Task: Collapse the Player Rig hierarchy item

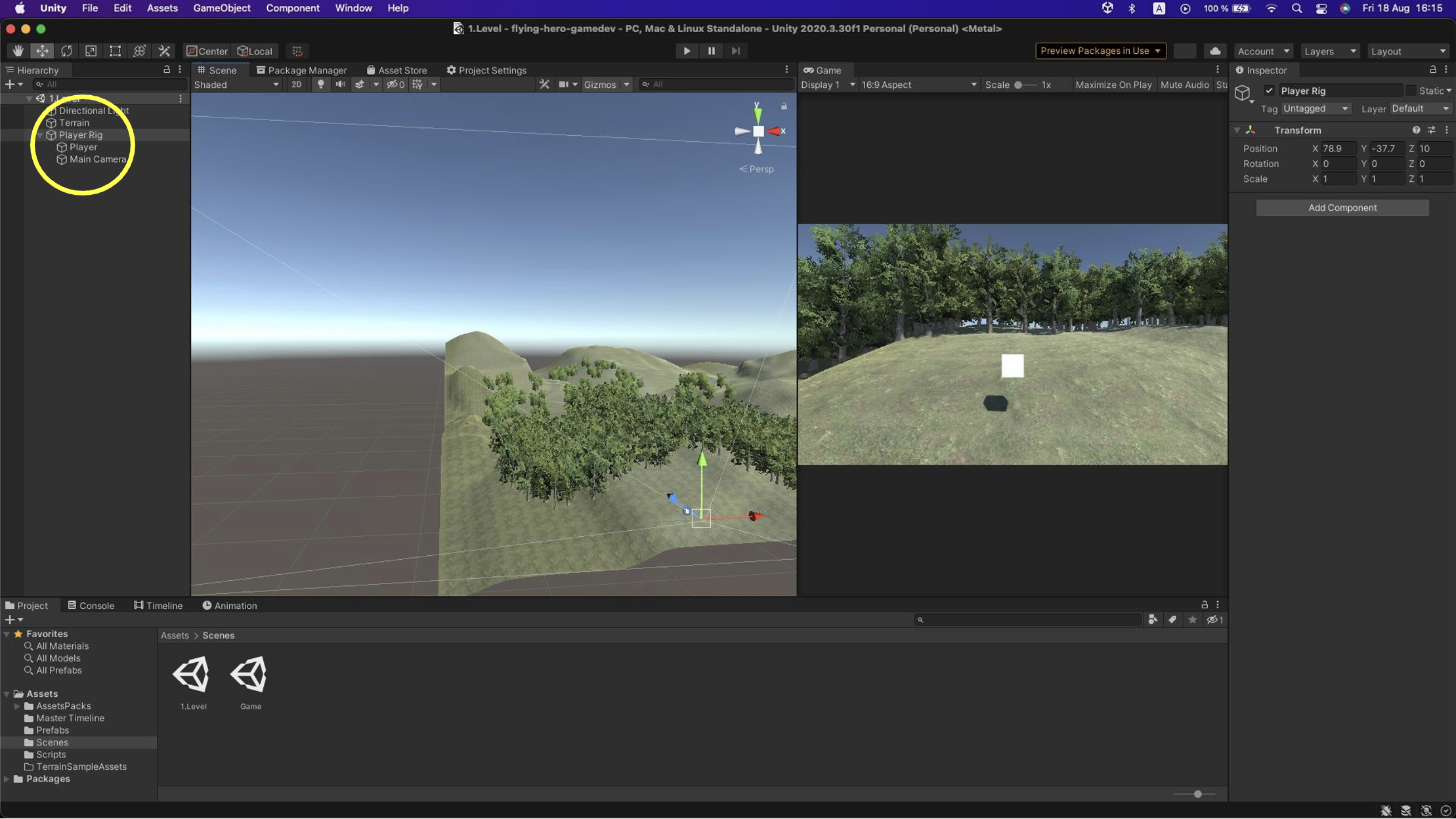Action: click(x=40, y=135)
